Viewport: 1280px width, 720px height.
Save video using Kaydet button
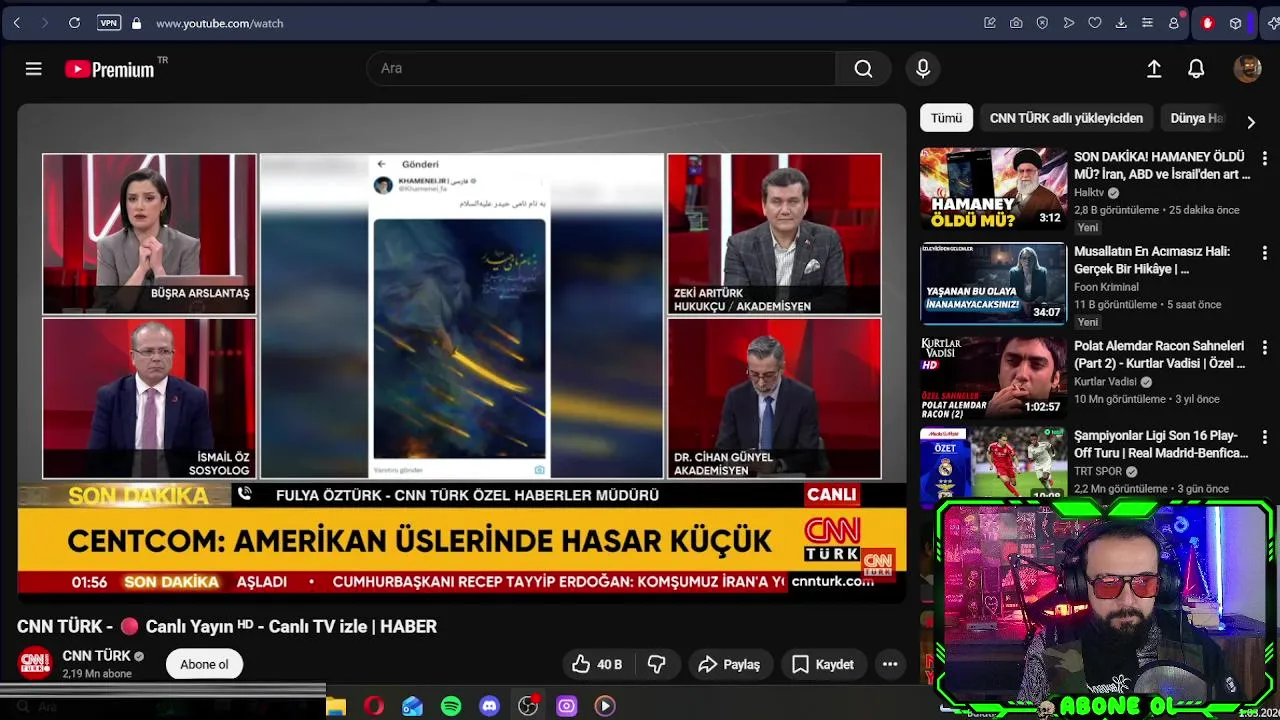pos(823,664)
